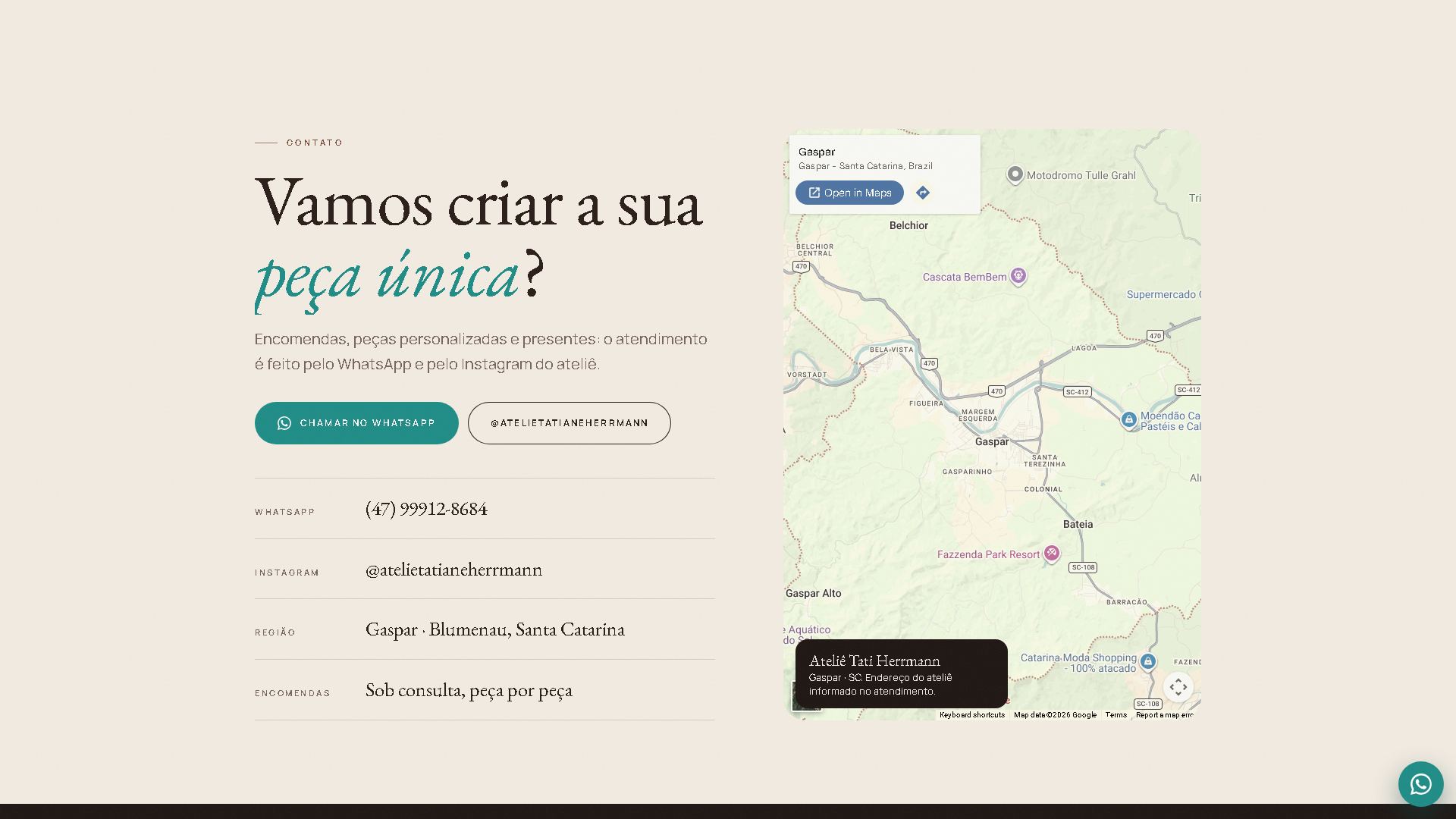The image size is (1456, 819).
Task: Click the 'Gaspar - Santa Catarina, Brazil' subtitle
Action: 865,166
